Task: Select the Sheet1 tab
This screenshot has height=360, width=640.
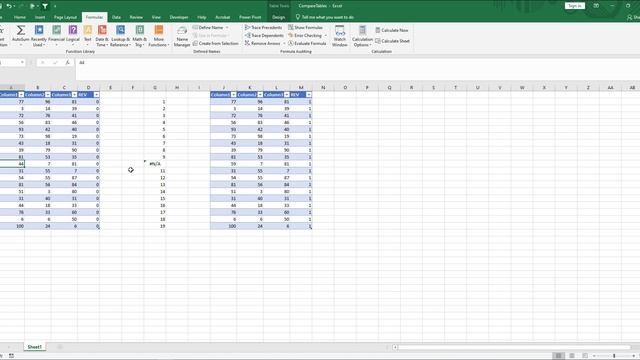Action: (x=34, y=347)
